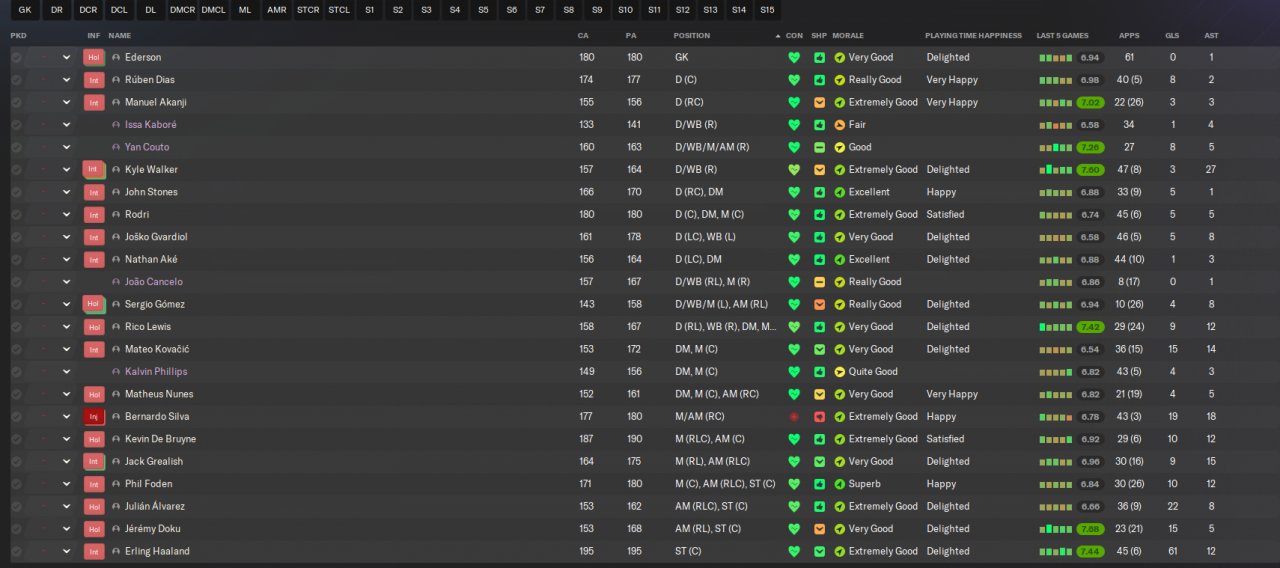Click the profile icon beside Rico Lewis
The height and width of the screenshot is (568, 1280).
116,327
